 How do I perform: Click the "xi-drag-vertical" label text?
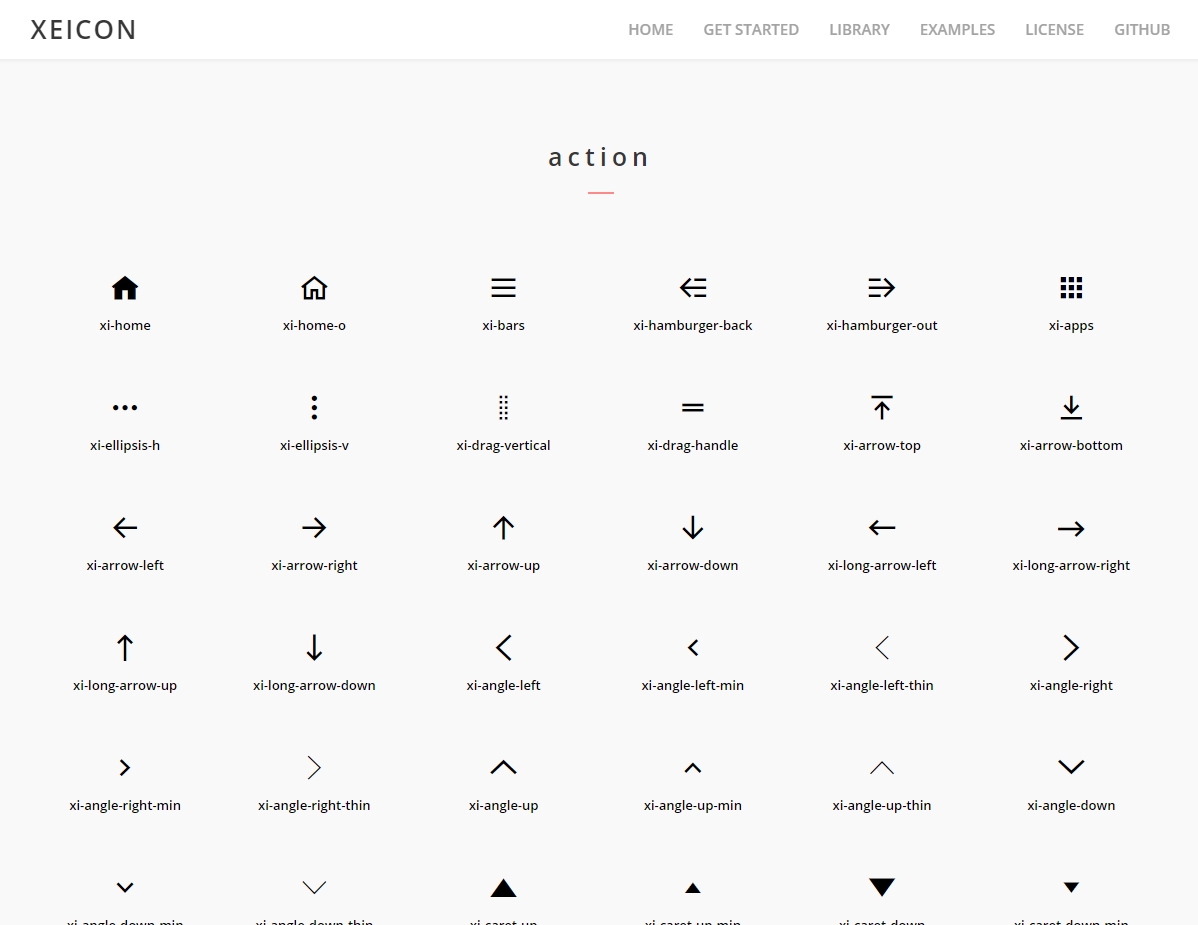coord(503,445)
